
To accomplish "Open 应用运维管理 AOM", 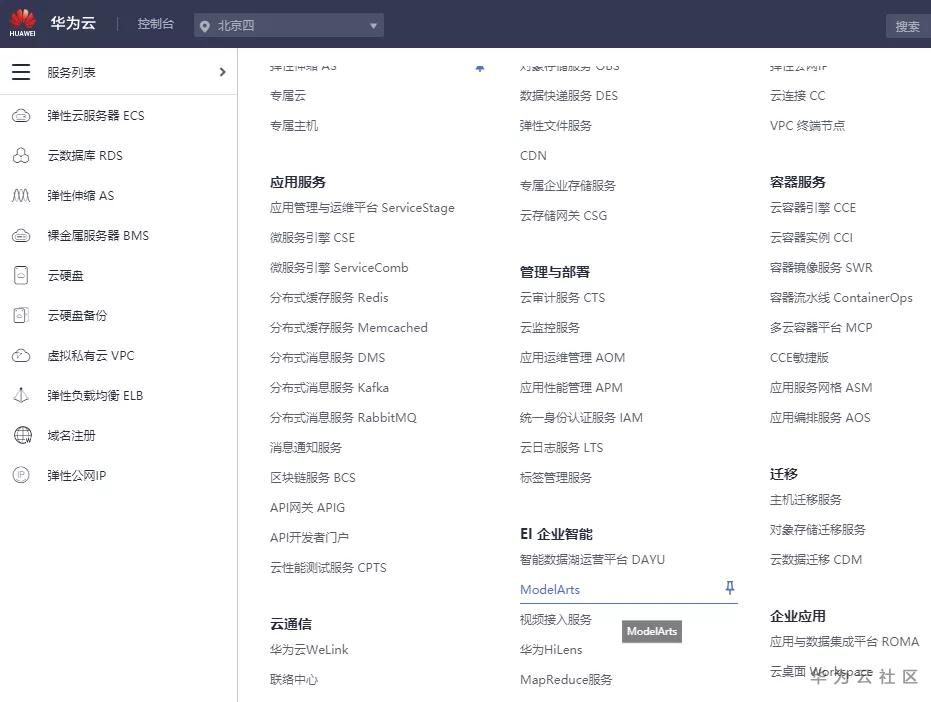I will click(x=572, y=358).
